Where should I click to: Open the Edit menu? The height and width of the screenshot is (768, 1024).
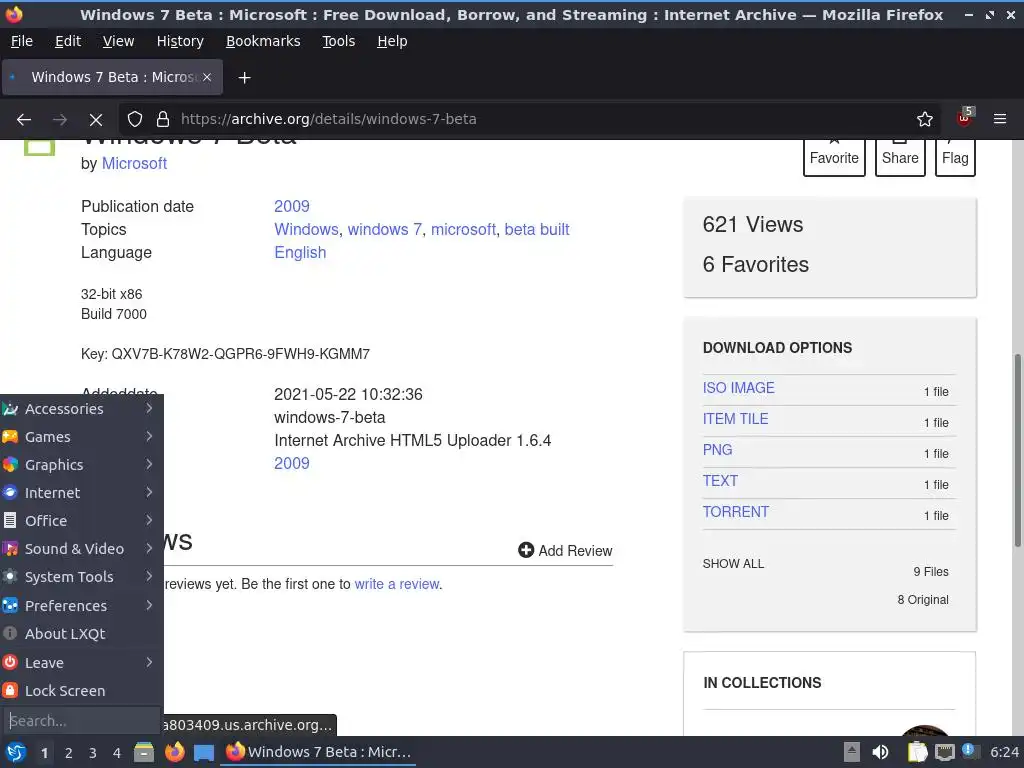(x=68, y=41)
